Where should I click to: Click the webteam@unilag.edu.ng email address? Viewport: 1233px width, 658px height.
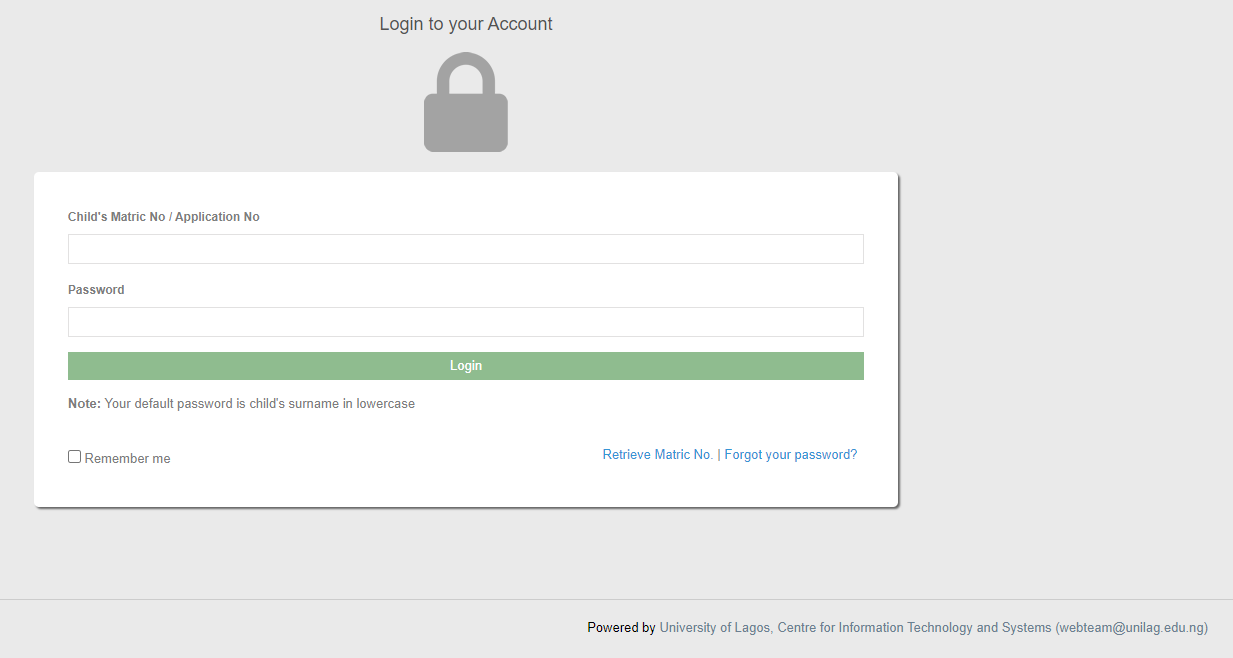(1131, 628)
